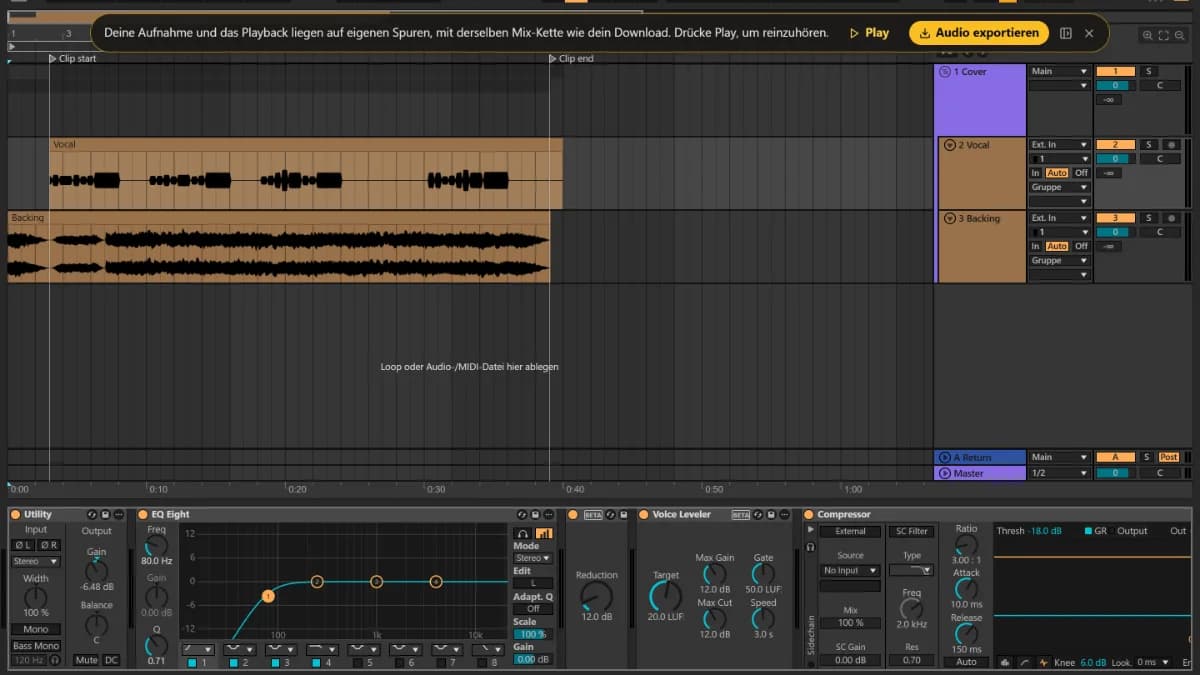Select the A Return track header
Image resolution: width=1200 pixels, height=675 pixels.
click(980, 457)
